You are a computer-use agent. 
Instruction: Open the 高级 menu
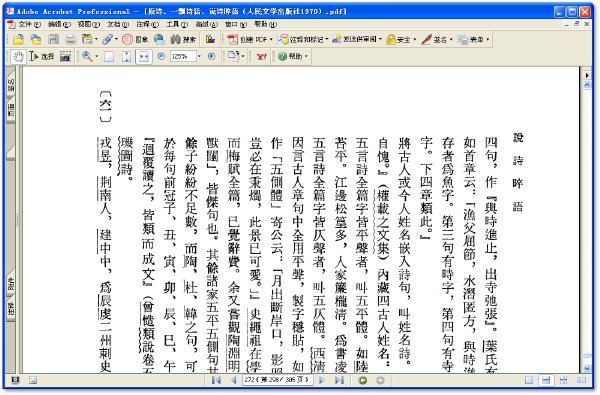tap(207, 24)
